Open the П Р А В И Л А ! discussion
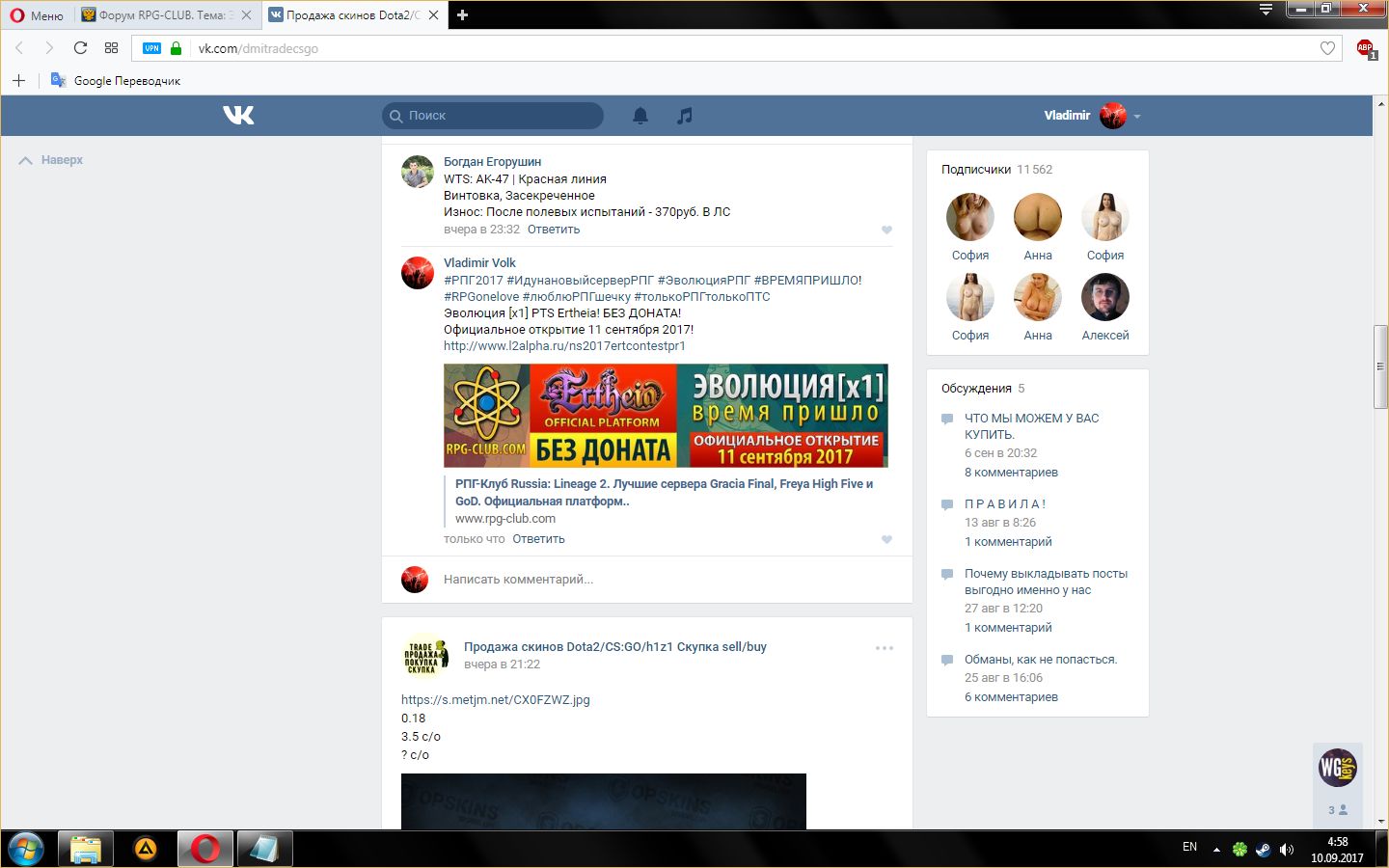The height and width of the screenshot is (868, 1389). click(1005, 504)
